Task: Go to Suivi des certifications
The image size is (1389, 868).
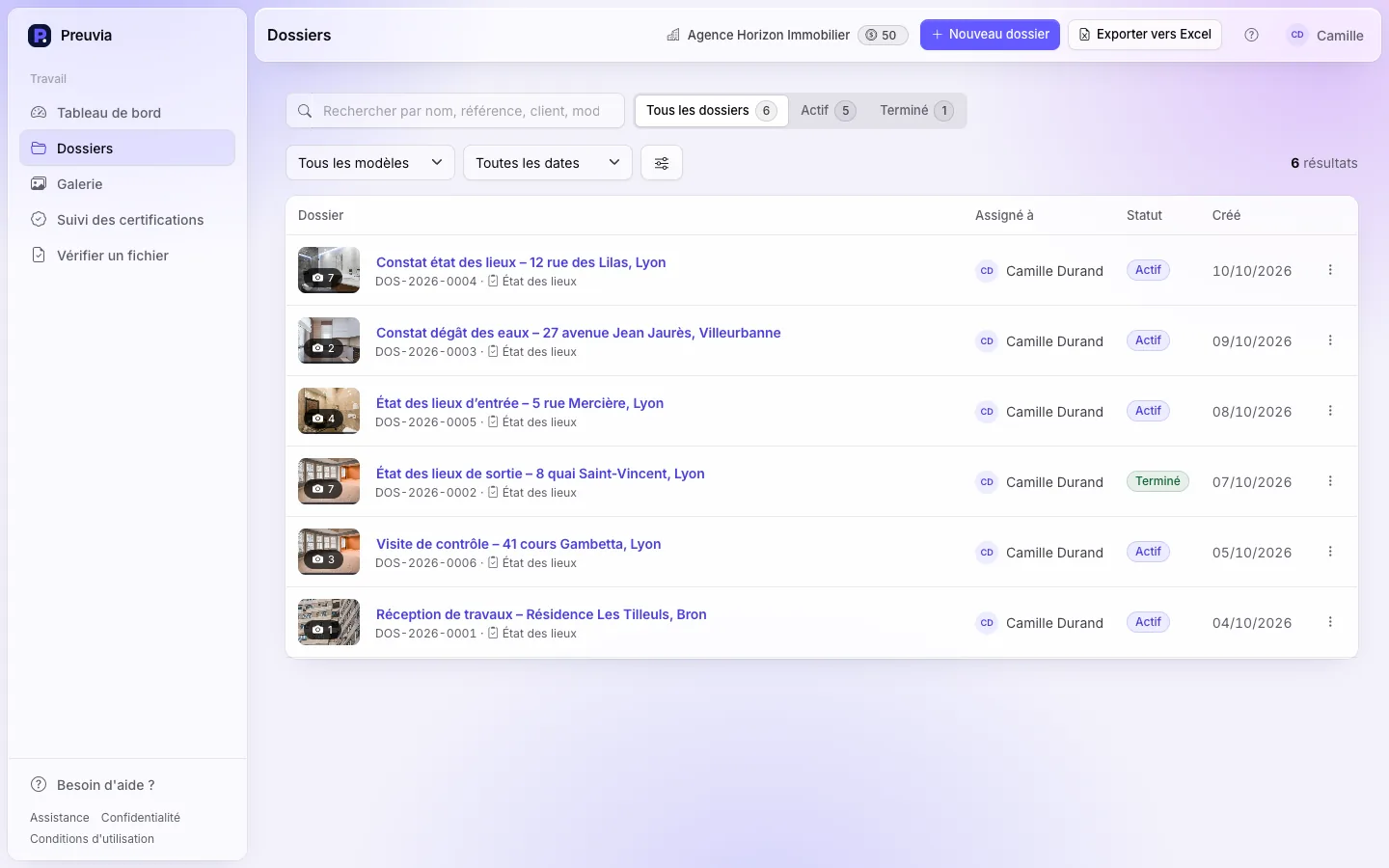Action: pos(127,220)
